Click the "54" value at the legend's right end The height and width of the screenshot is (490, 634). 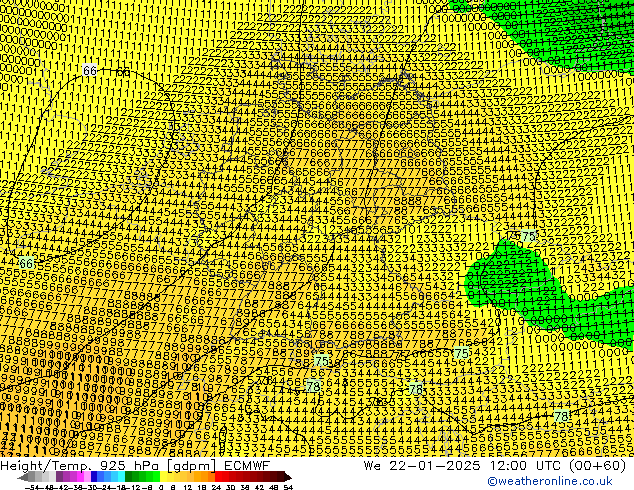point(288,487)
